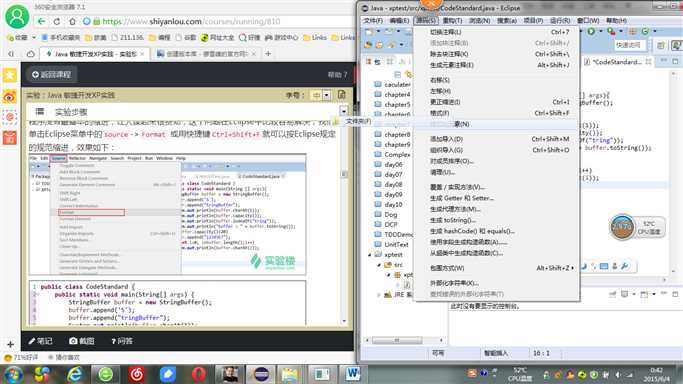The height and width of the screenshot is (384, 683).
Task: Select 格式(F) Ctrl+Shift+F menu entry
Action: (497, 113)
